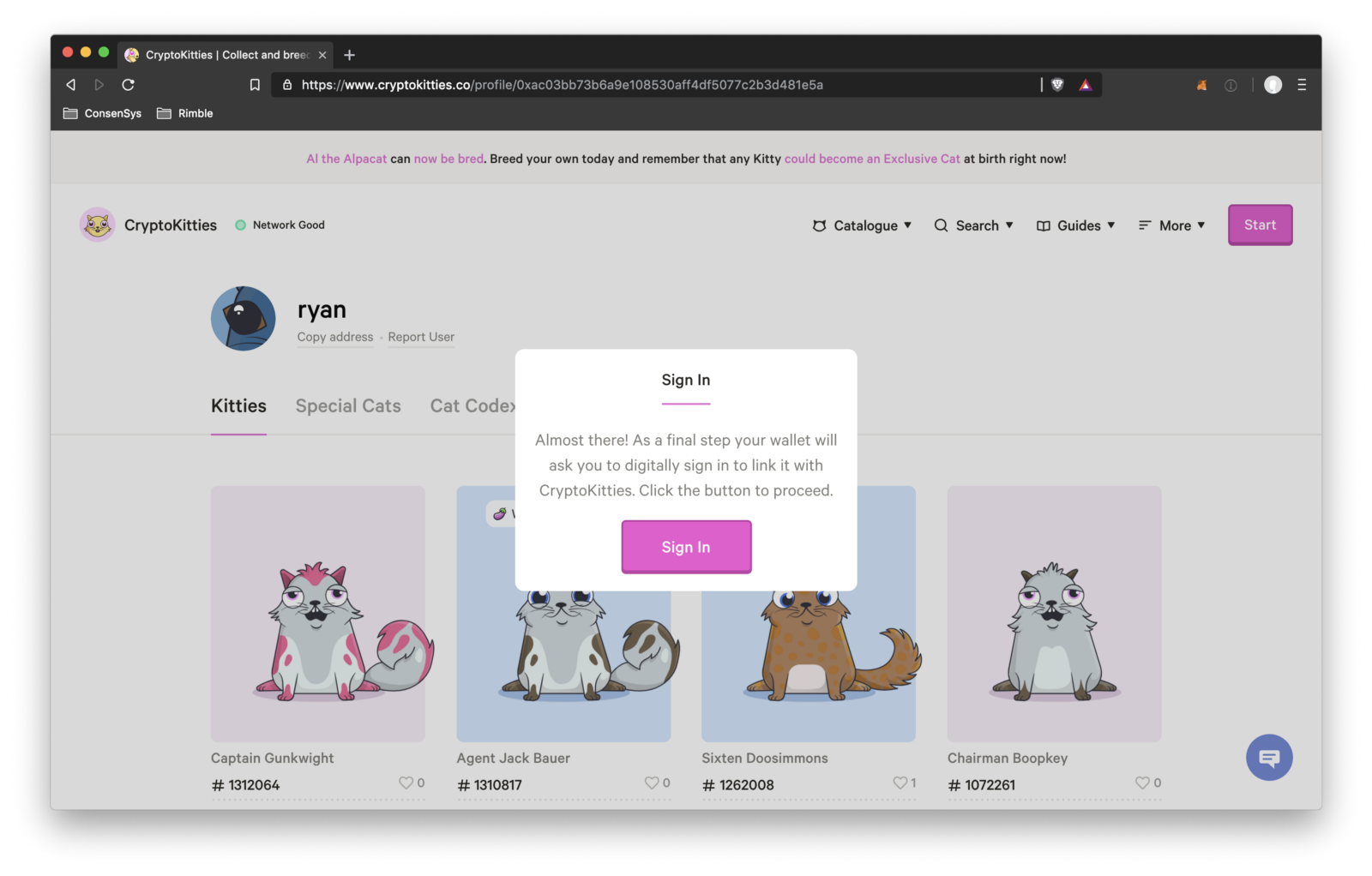Switch to the Special Cats tab
Viewport: 1372px width, 876px height.
pyautogui.click(x=348, y=406)
